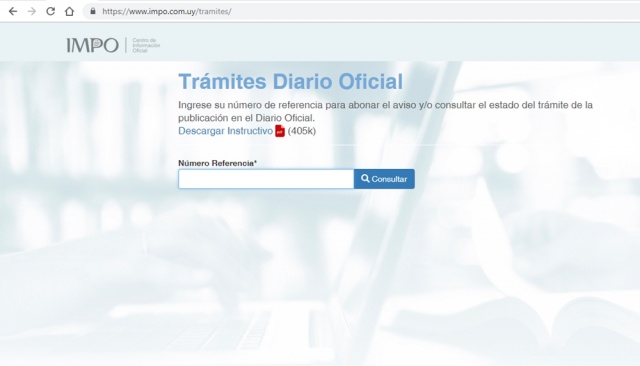Click the IMPO logo
640x366 pixels.
point(93,45)
